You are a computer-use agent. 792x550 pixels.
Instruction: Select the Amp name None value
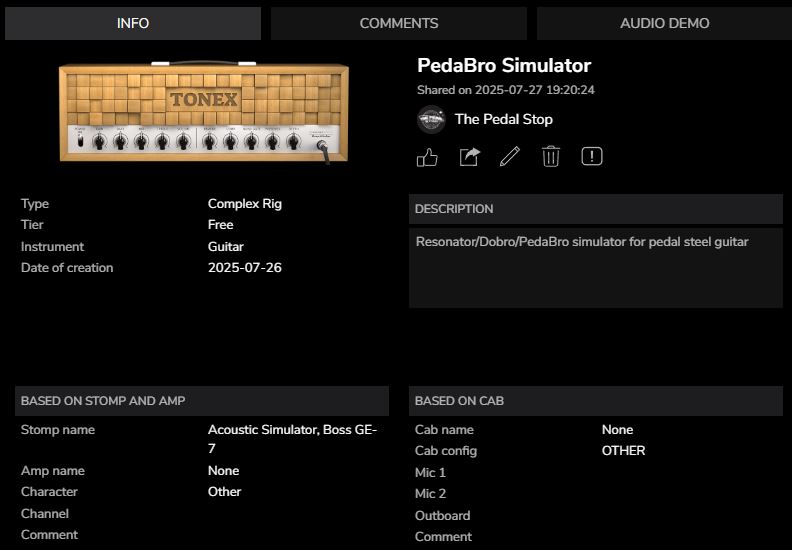tap(223, 471)
